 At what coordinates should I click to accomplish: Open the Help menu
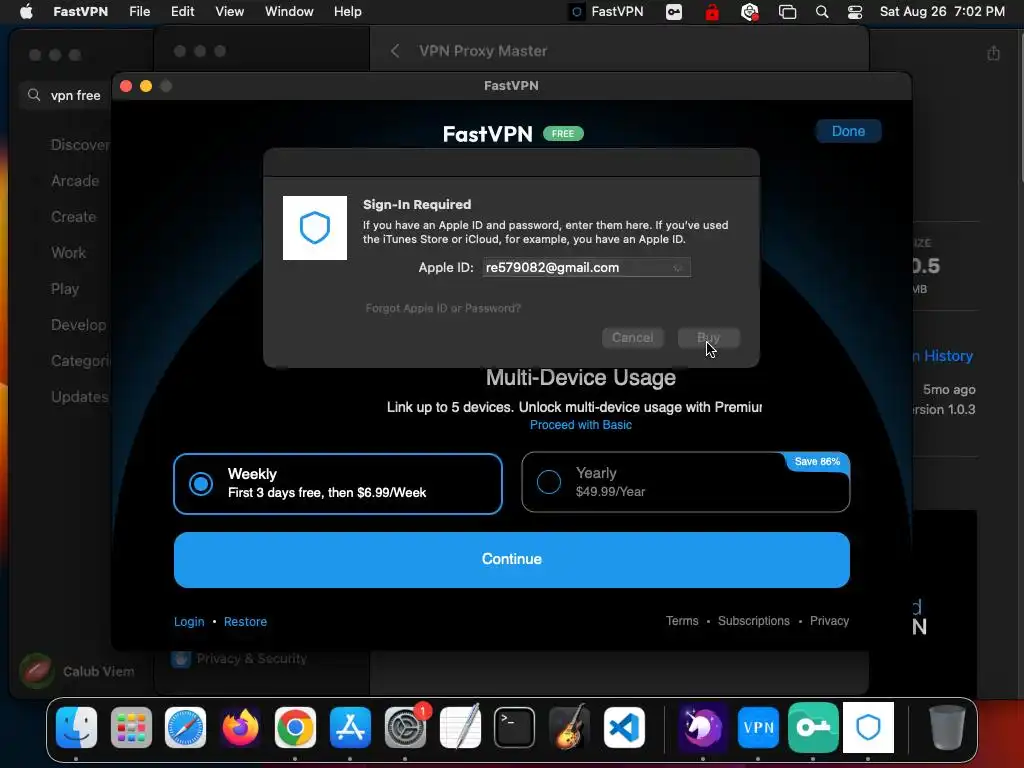tap(347, 12)
